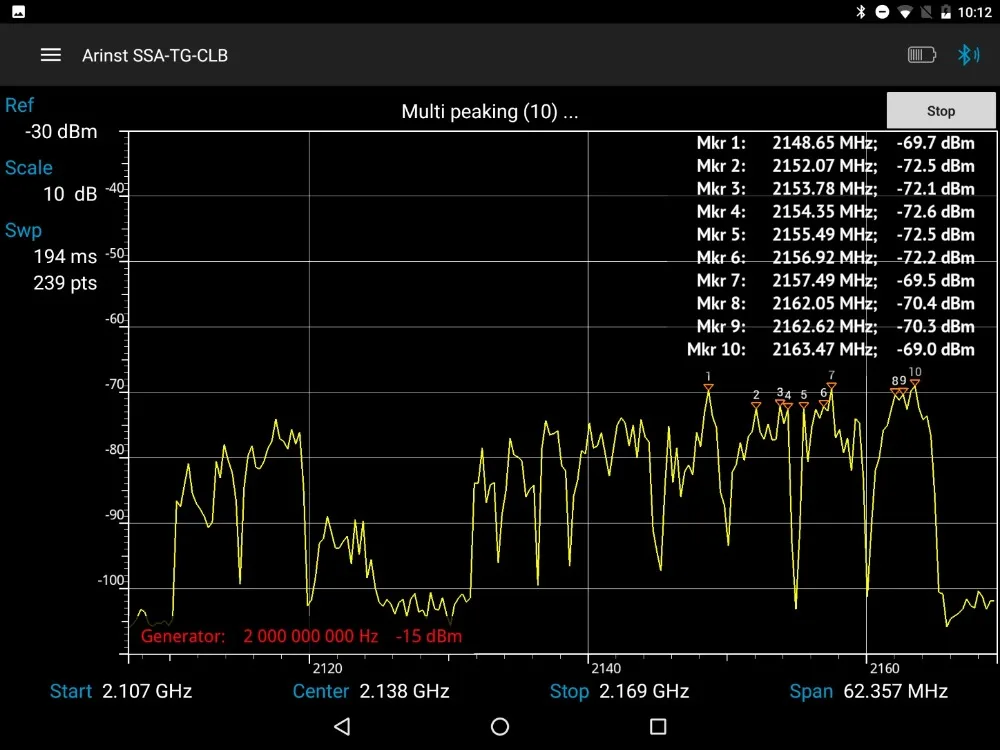Tap the -70 amplitude axis label

click(x=115, y=385)
